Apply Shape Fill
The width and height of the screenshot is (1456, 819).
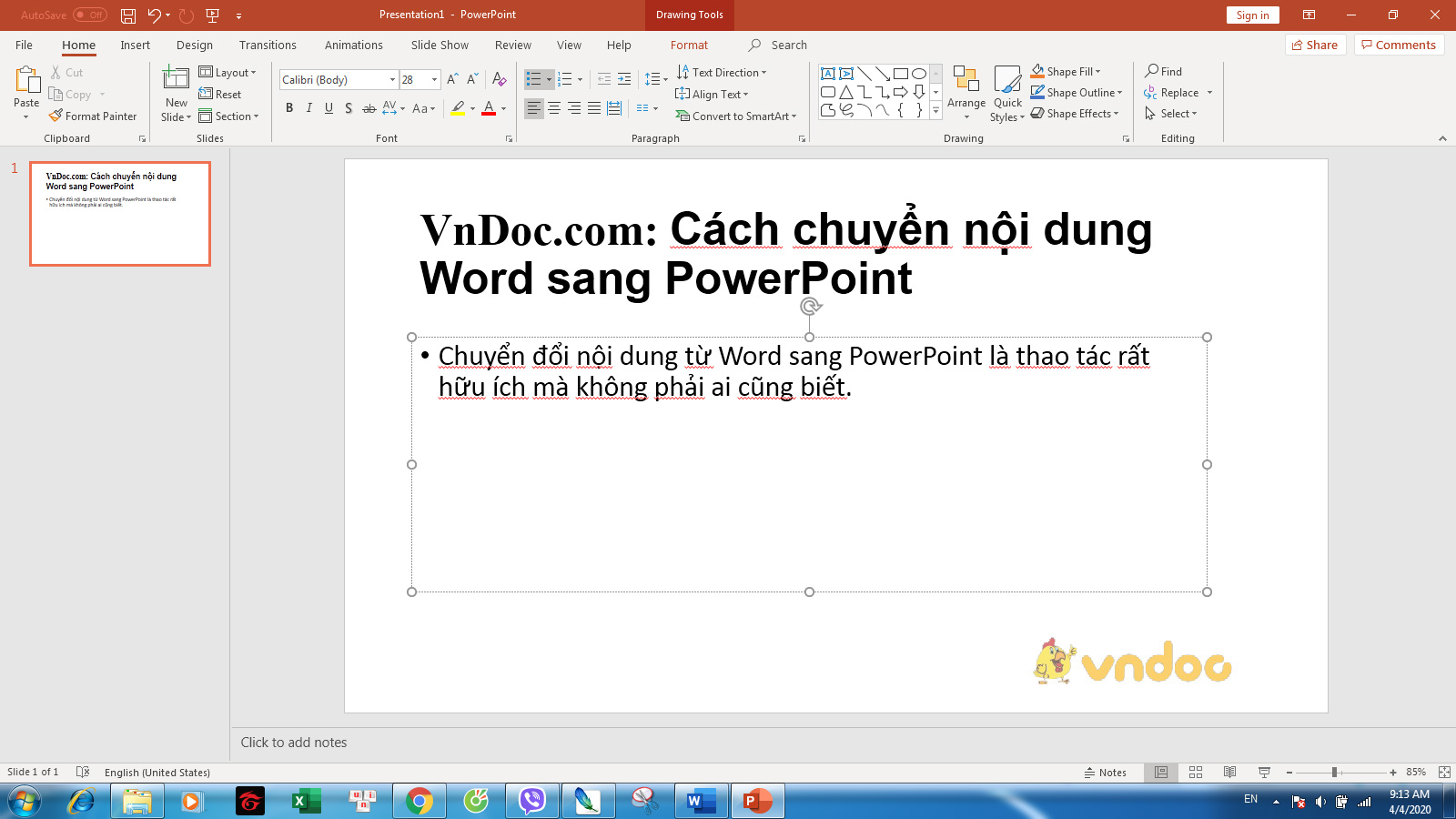point(1067,71)
